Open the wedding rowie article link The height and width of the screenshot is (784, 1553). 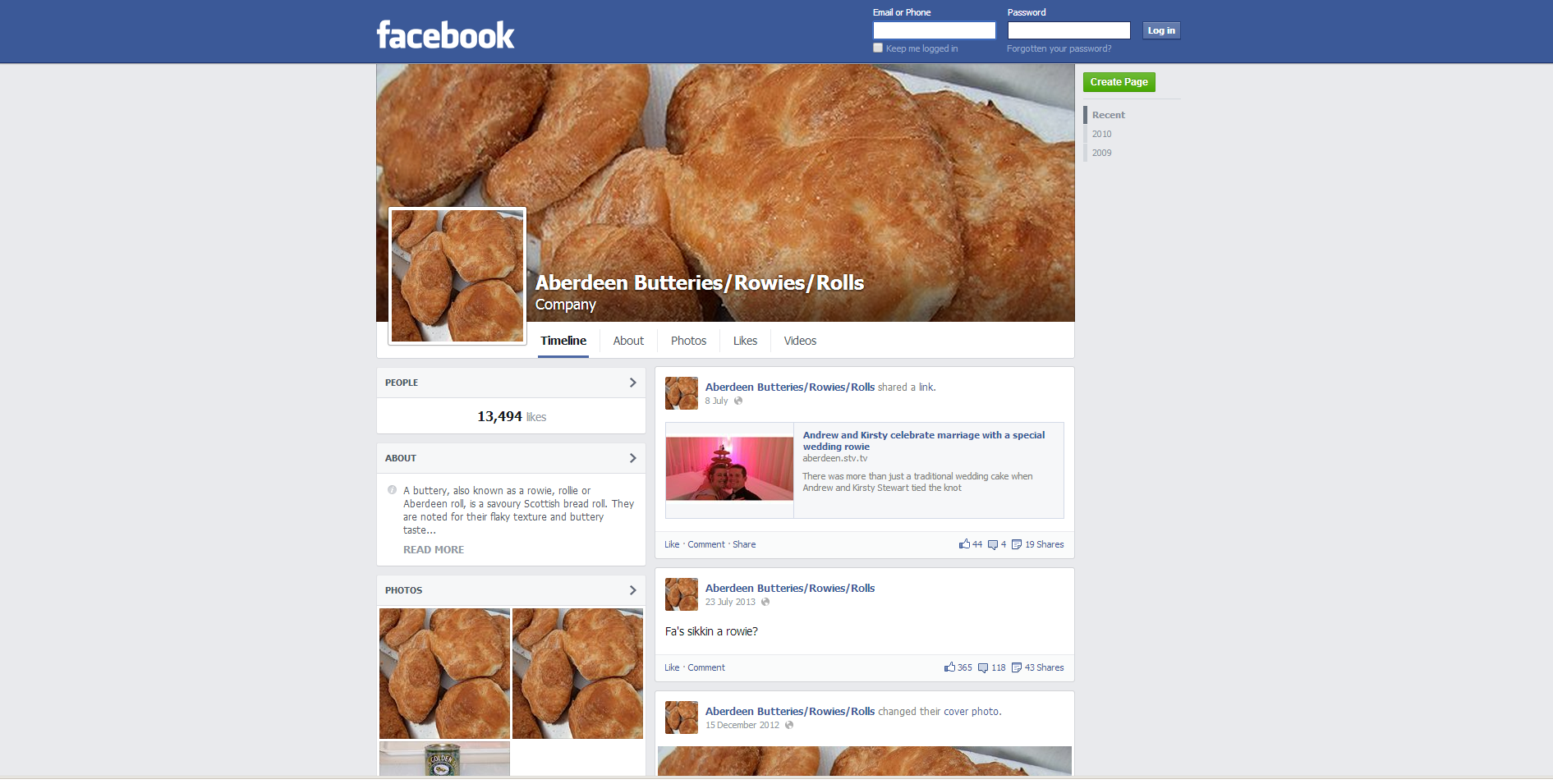click(923, 441)
